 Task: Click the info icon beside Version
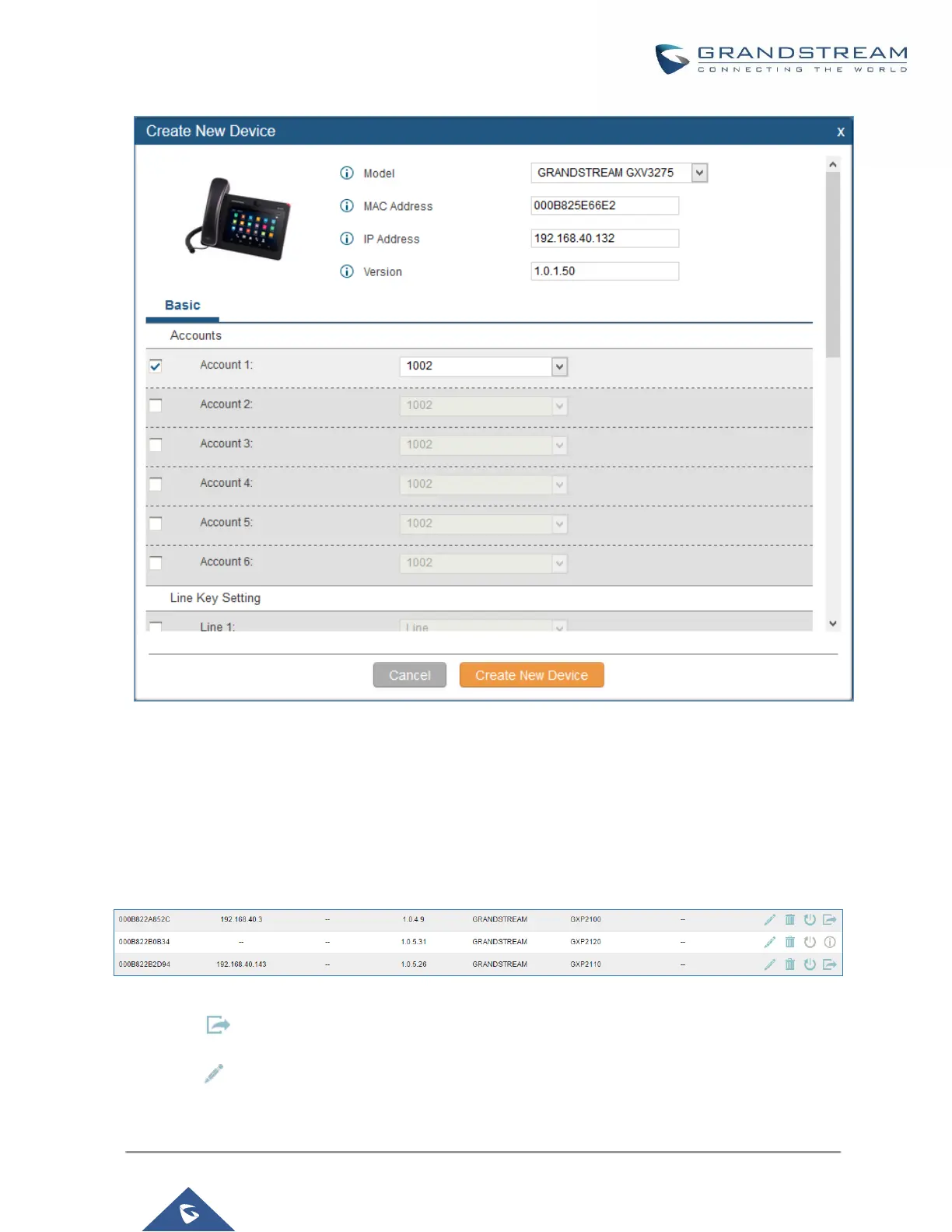click(x=347, y=271)
